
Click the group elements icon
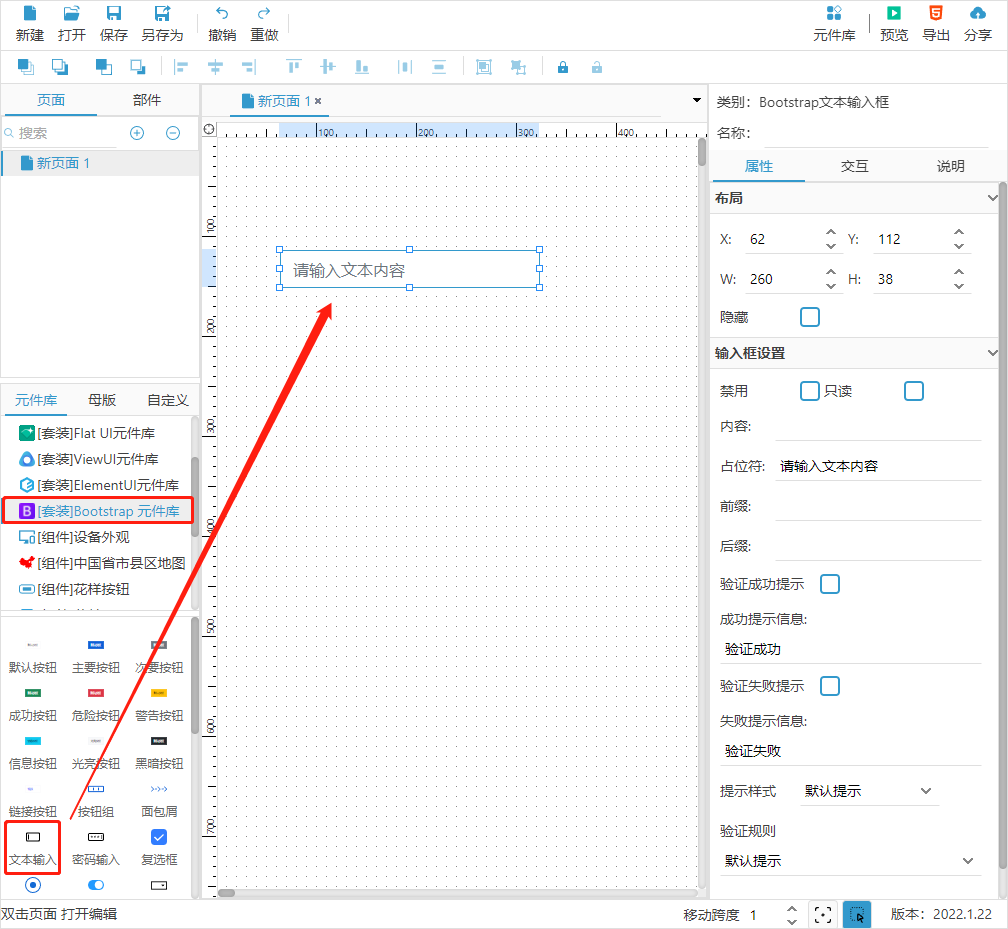point(483,67)
